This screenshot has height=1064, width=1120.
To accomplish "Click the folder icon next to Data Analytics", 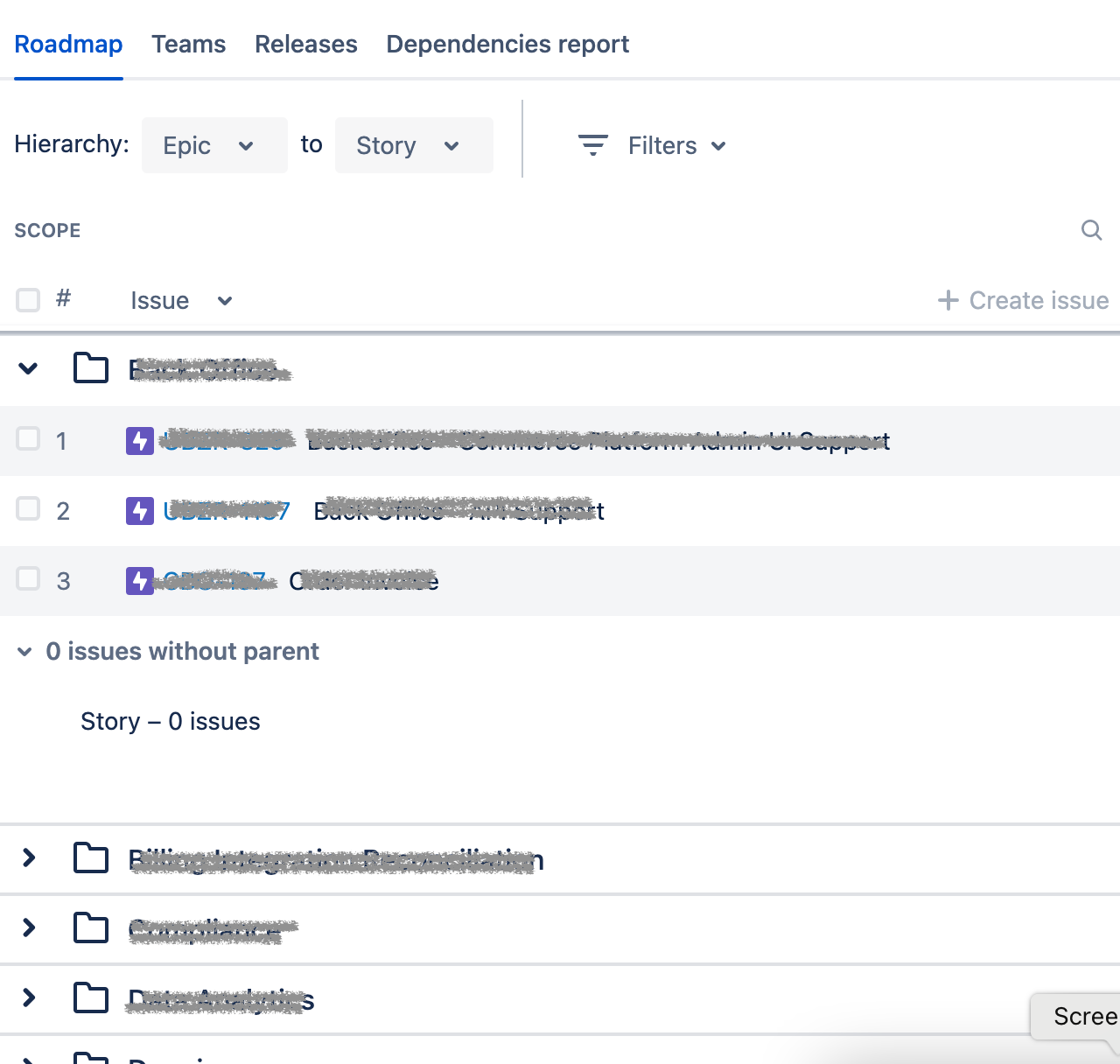I will pos(90,997).
